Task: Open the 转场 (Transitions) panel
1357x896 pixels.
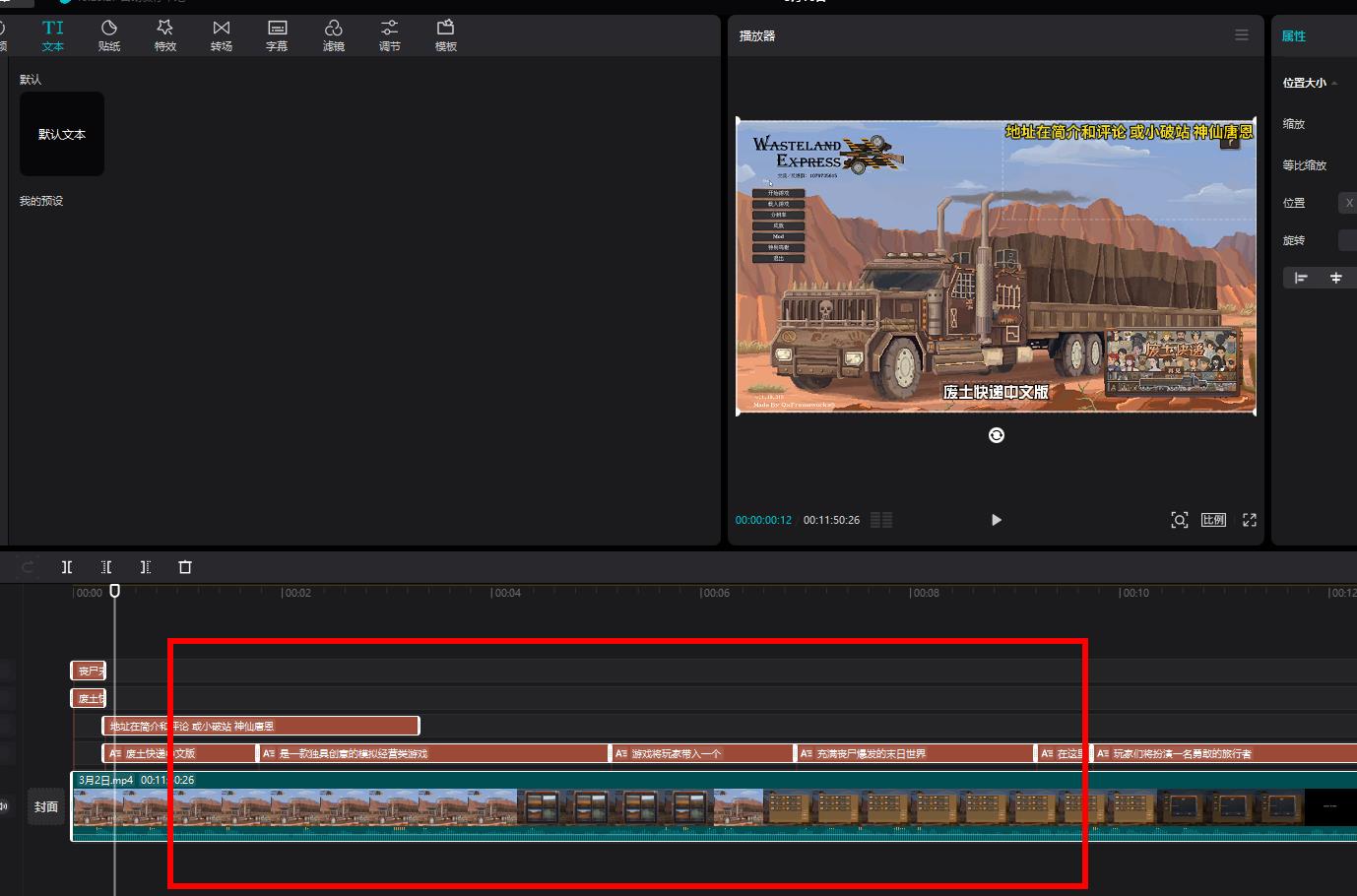Action: 222,35
